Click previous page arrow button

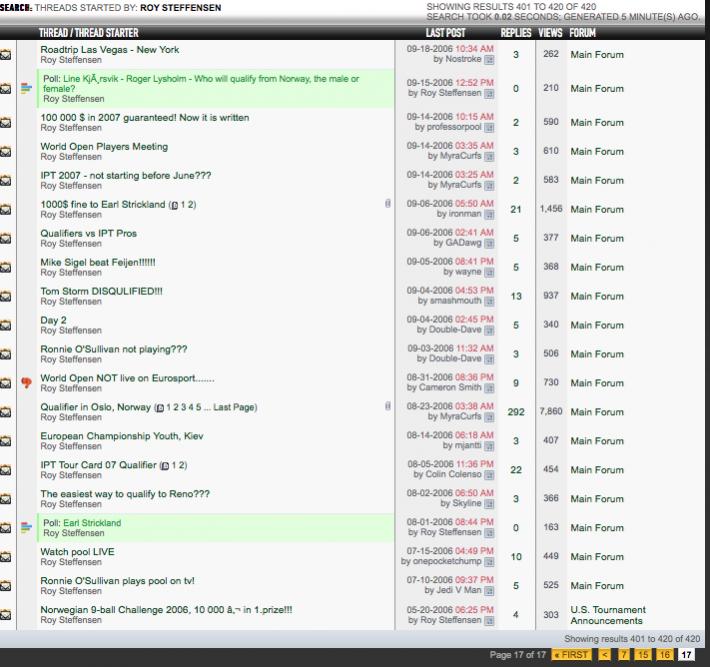(x=604, y=655)
